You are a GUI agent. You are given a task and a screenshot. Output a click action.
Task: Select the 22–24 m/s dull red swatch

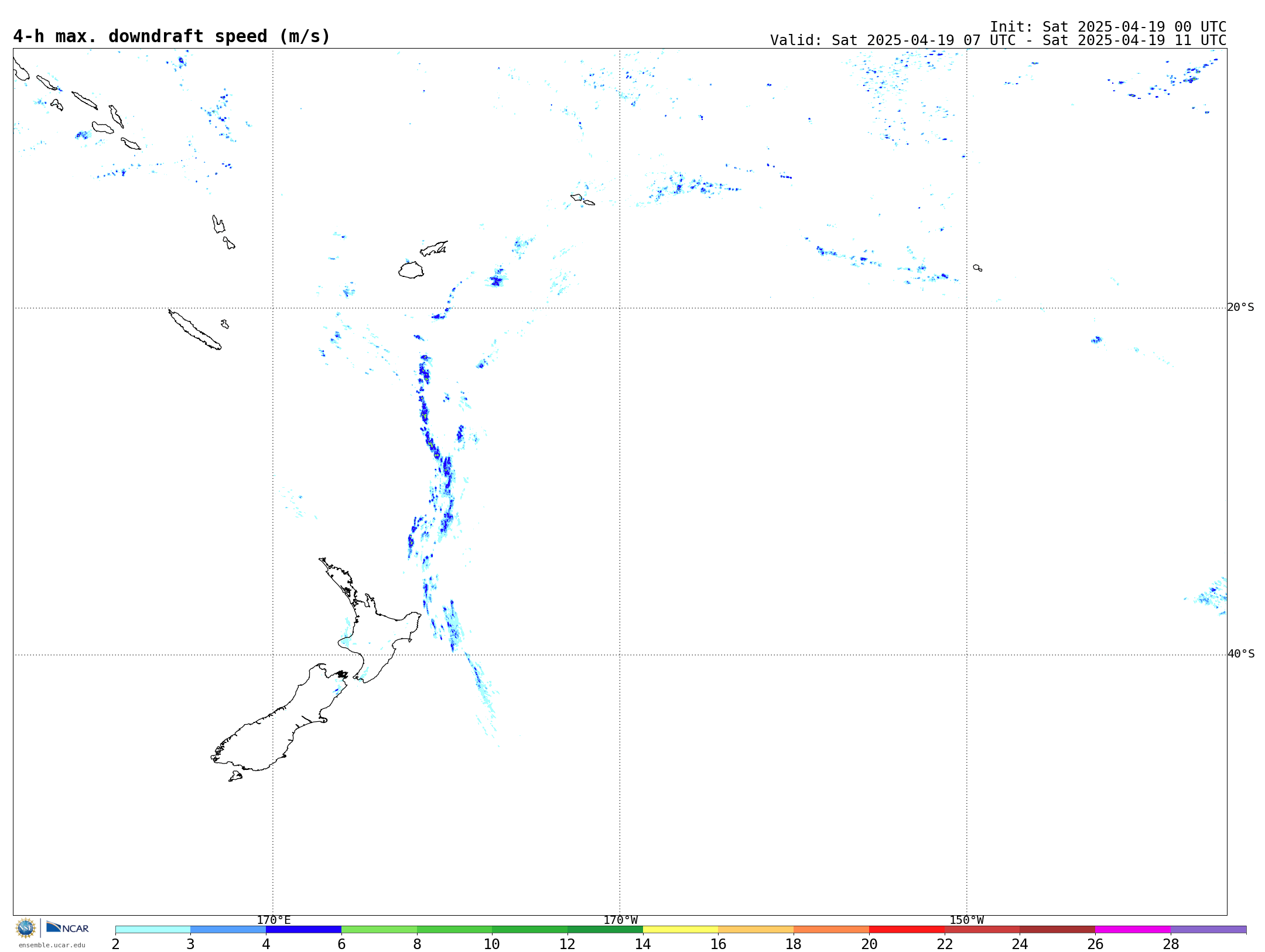coord(982,929)
